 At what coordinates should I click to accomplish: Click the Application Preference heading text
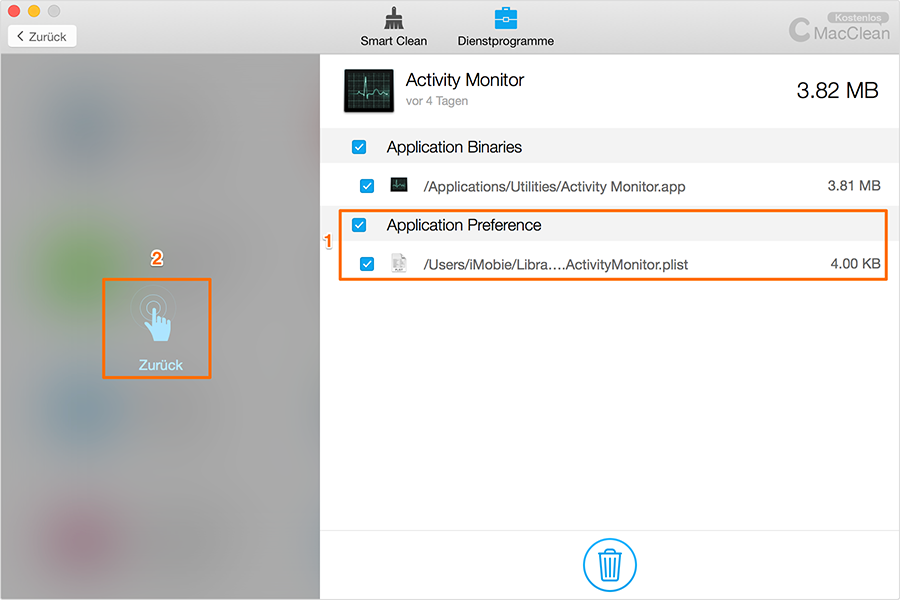464,225
